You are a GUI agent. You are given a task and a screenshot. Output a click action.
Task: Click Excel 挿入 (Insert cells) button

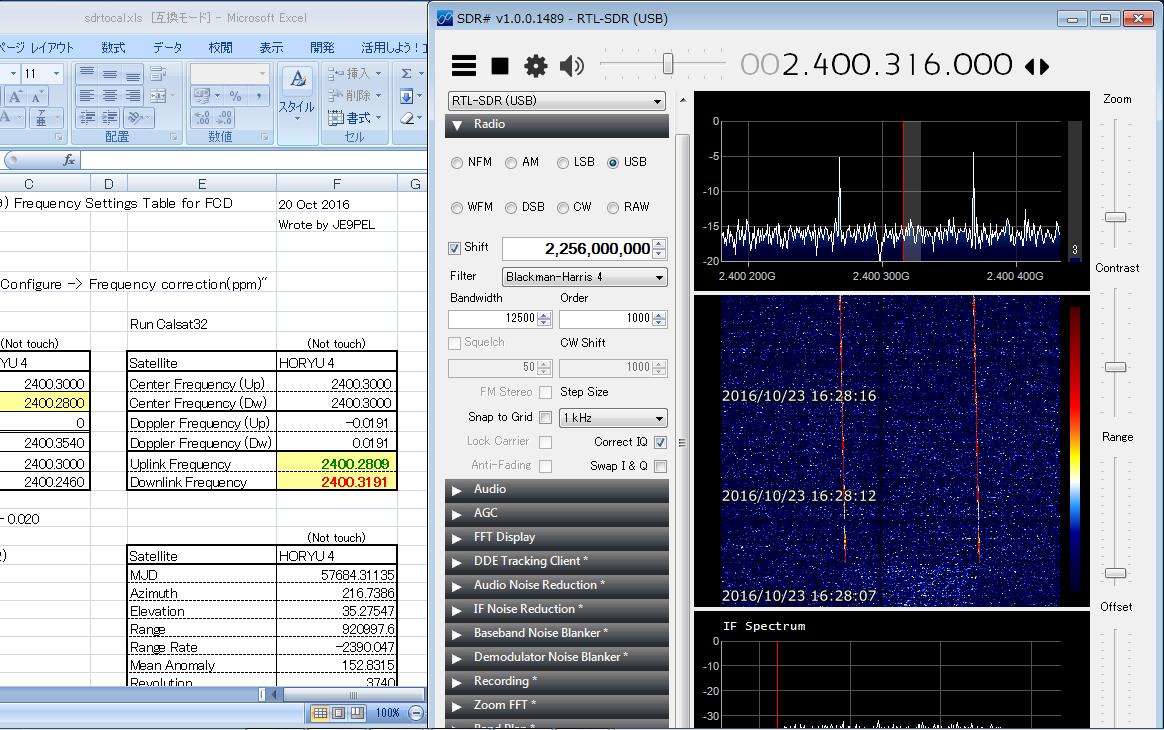click(355, 74)
